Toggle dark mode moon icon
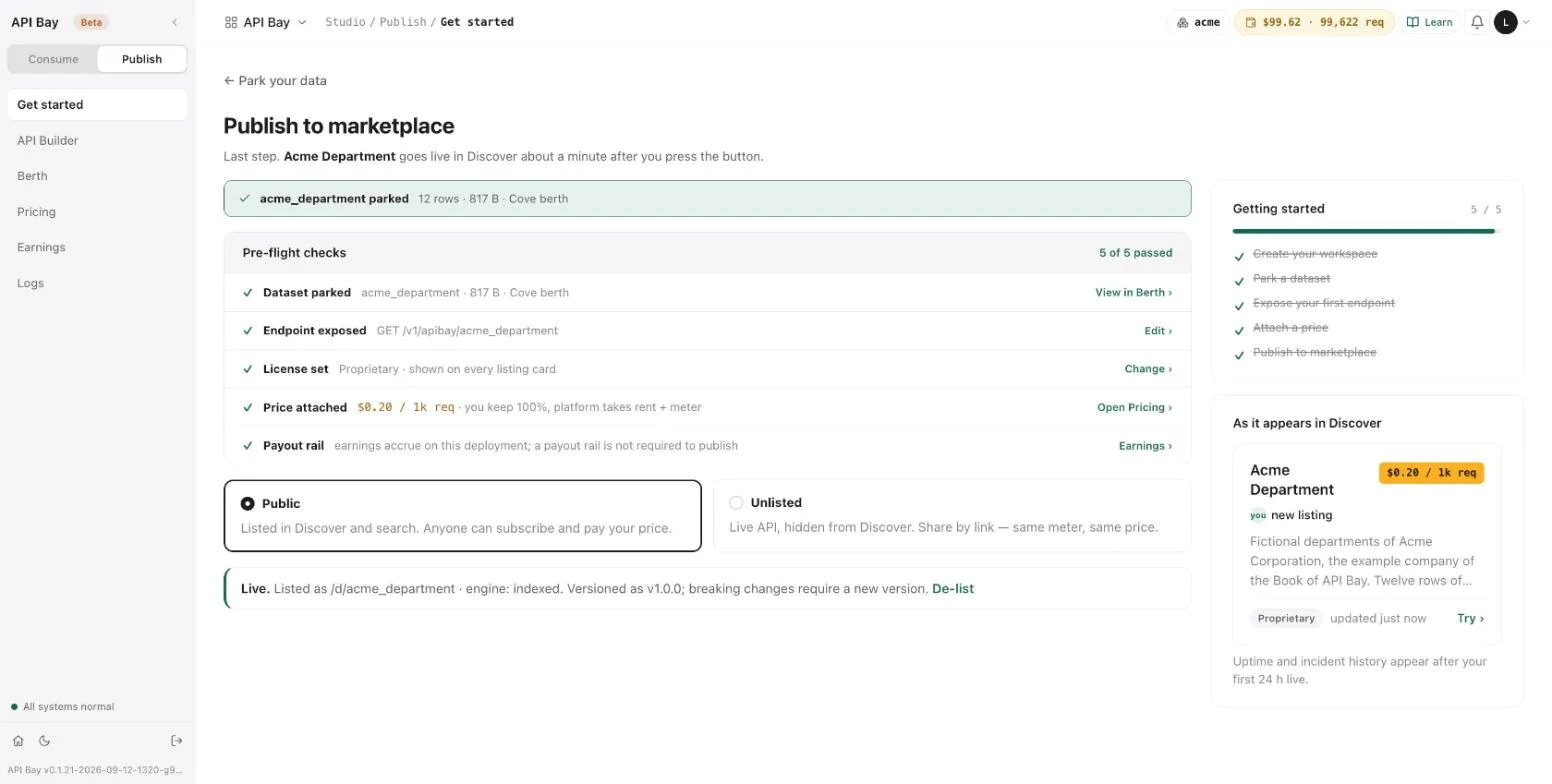This screenshot has height=784, width=1552. click(44, 741)
